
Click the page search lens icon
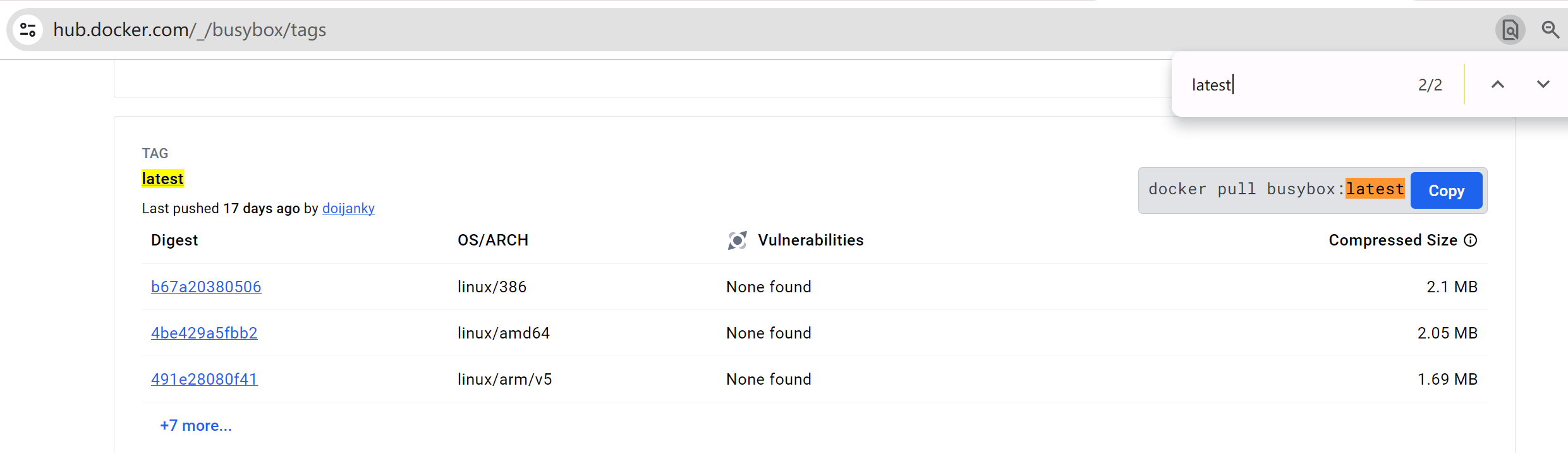pyautogui.click(x=1510, y=30)
